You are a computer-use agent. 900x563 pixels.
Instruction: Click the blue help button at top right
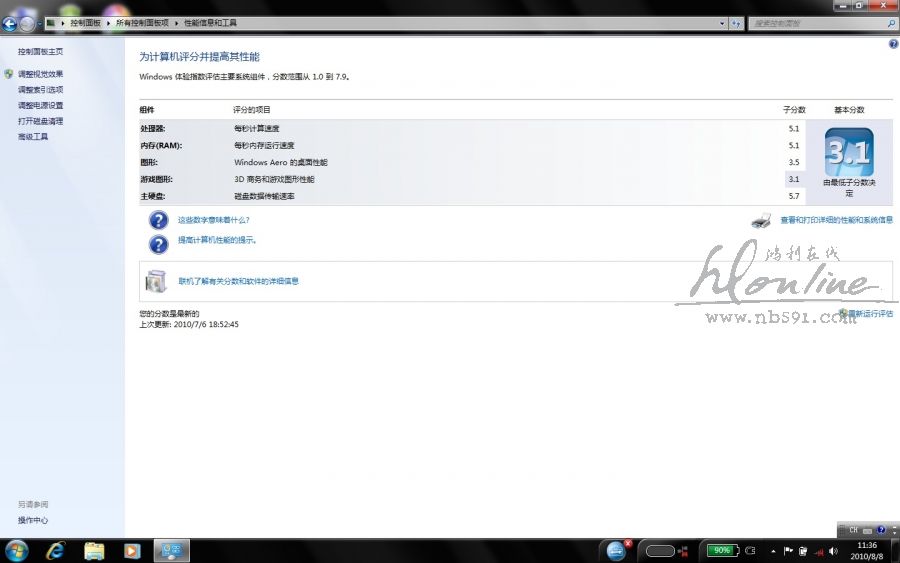(893, 44)
